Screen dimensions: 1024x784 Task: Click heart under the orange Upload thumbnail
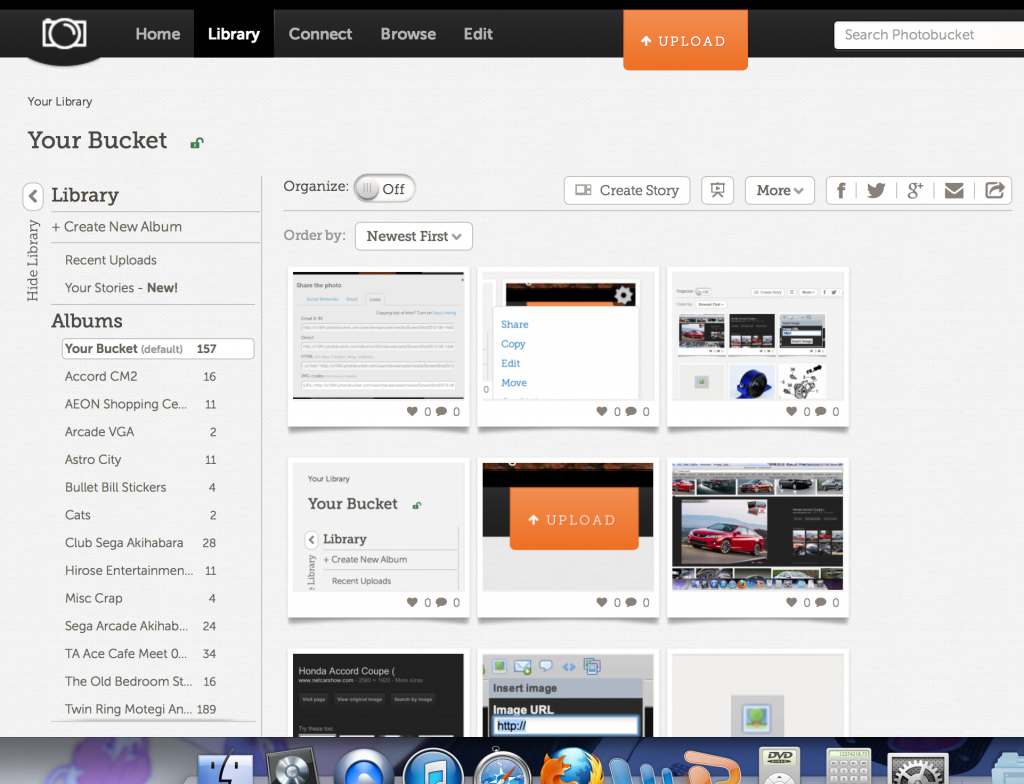(602, 602)
